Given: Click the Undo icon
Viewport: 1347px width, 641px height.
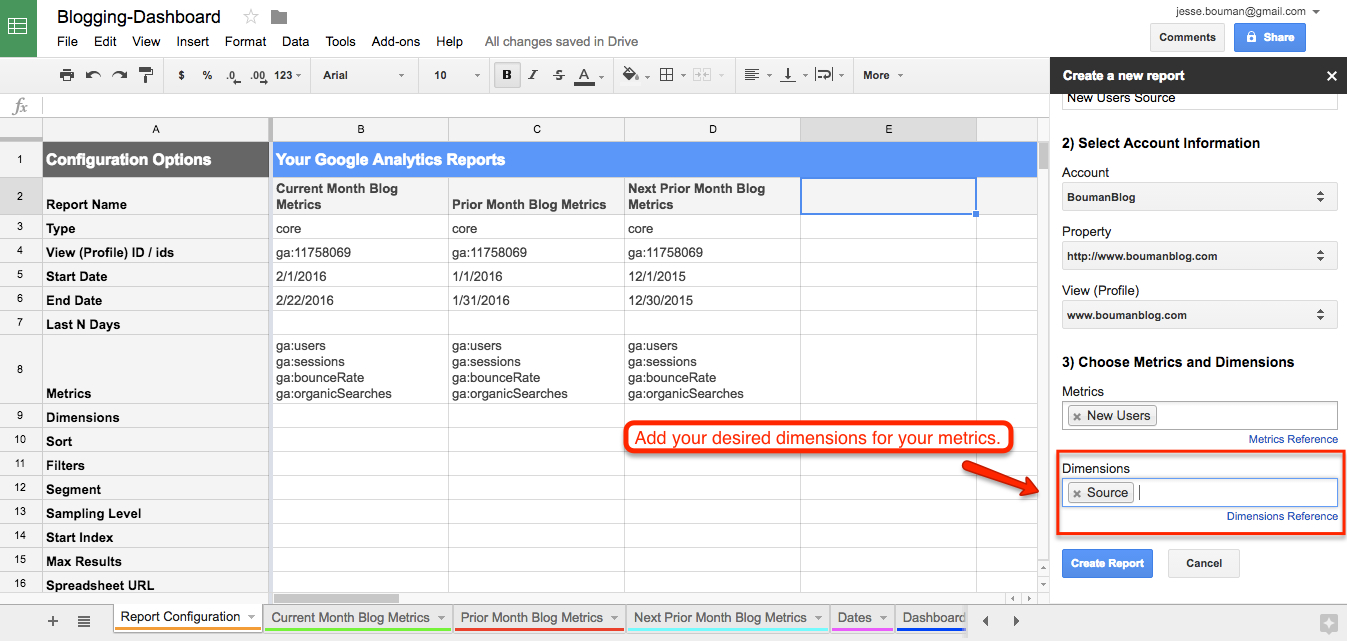Looking at the screenshot, I should coord(94,75).
